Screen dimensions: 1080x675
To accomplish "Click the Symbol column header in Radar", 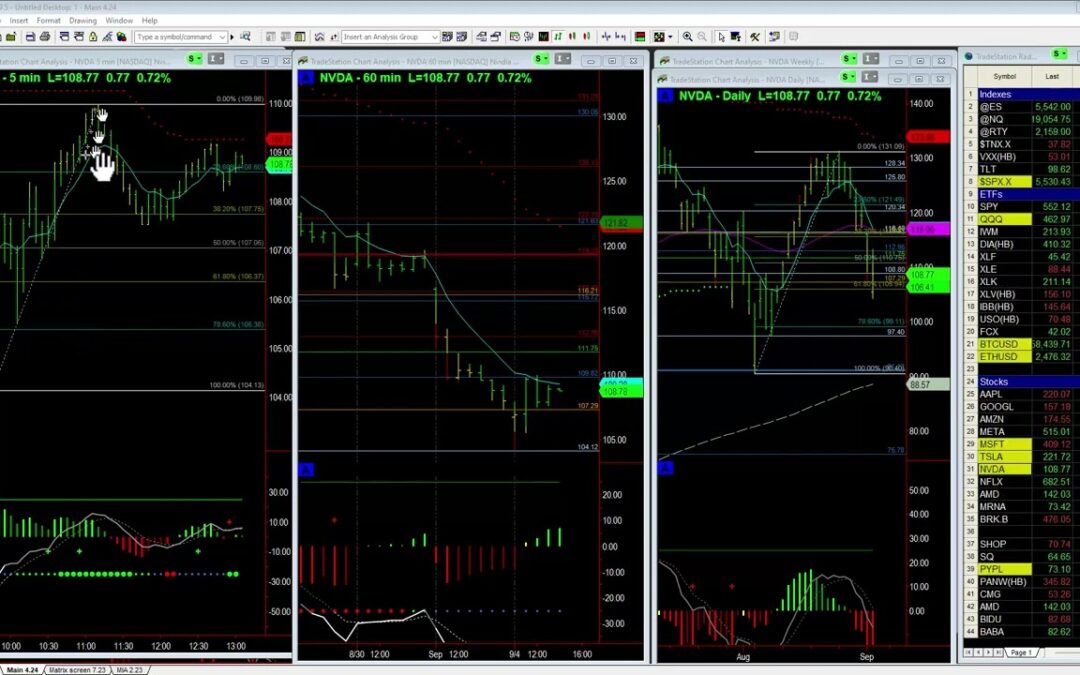I will pos(1004,76).
